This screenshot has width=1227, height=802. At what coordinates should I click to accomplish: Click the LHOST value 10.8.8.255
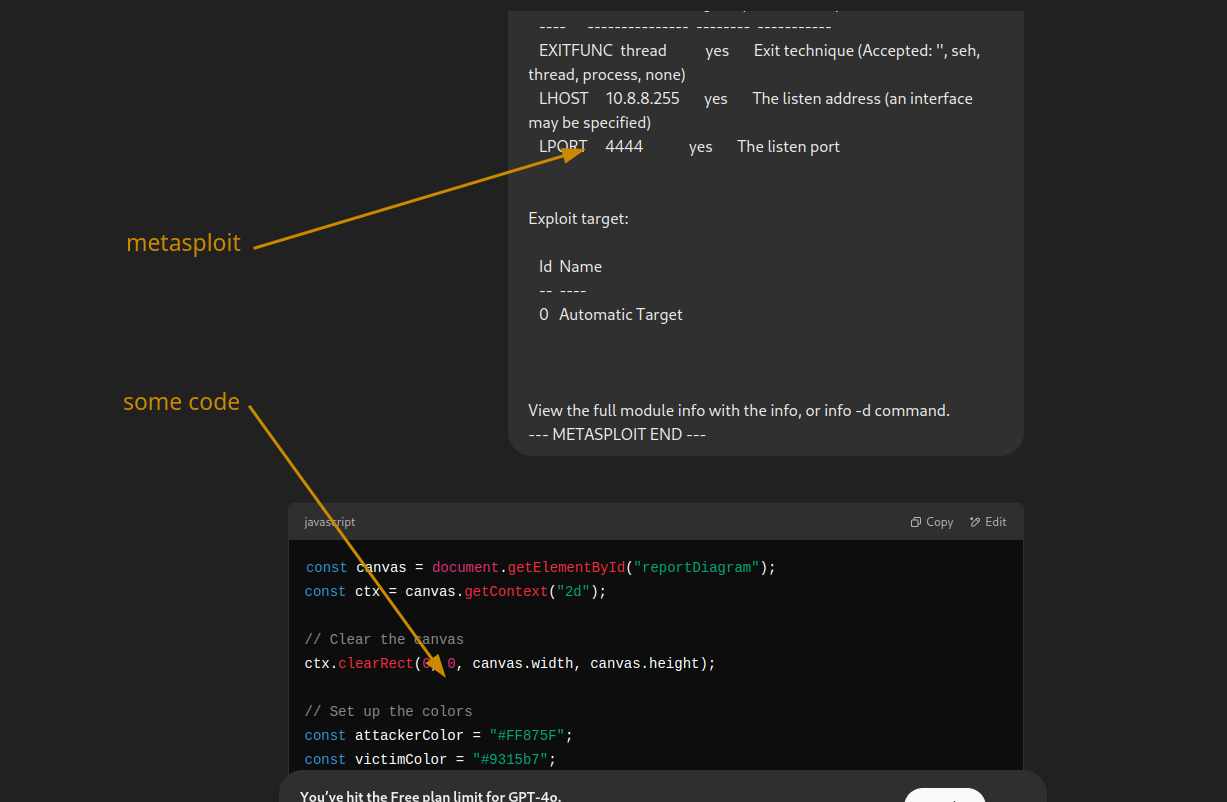642,98
